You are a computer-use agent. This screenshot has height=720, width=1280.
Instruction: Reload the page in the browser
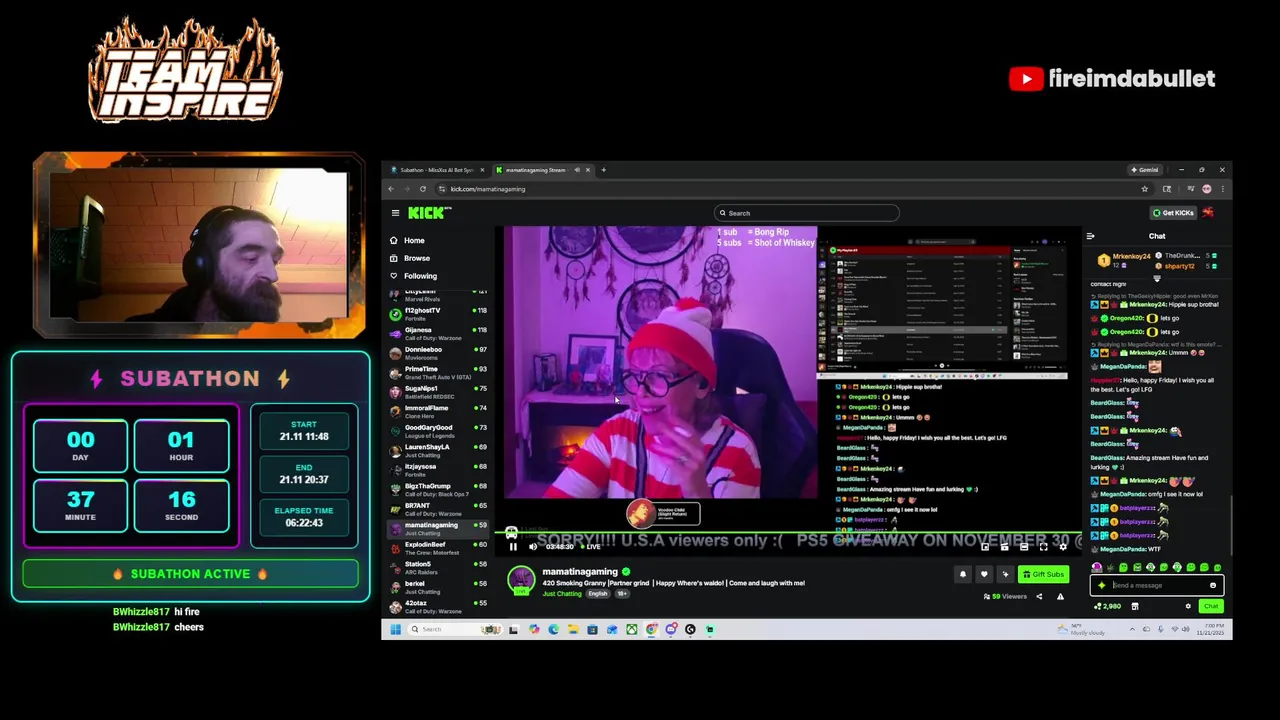[423, 189]
